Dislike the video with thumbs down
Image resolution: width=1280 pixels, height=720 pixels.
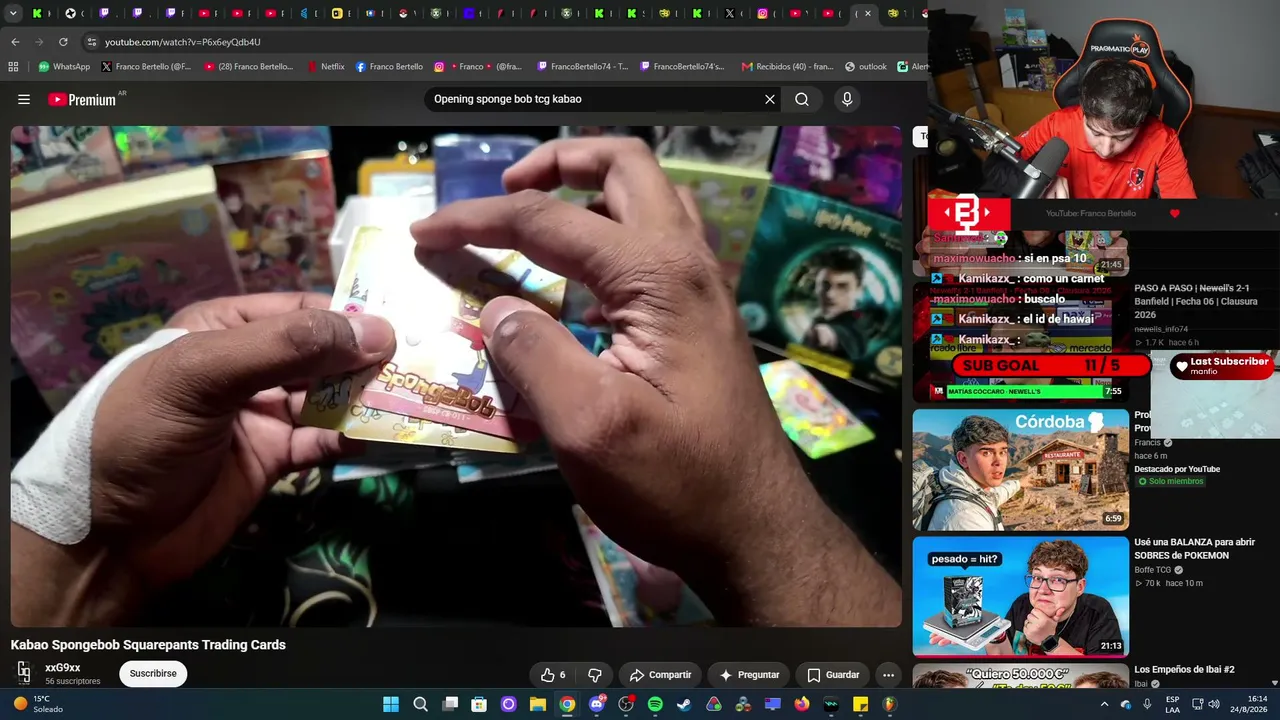(595, 675)
